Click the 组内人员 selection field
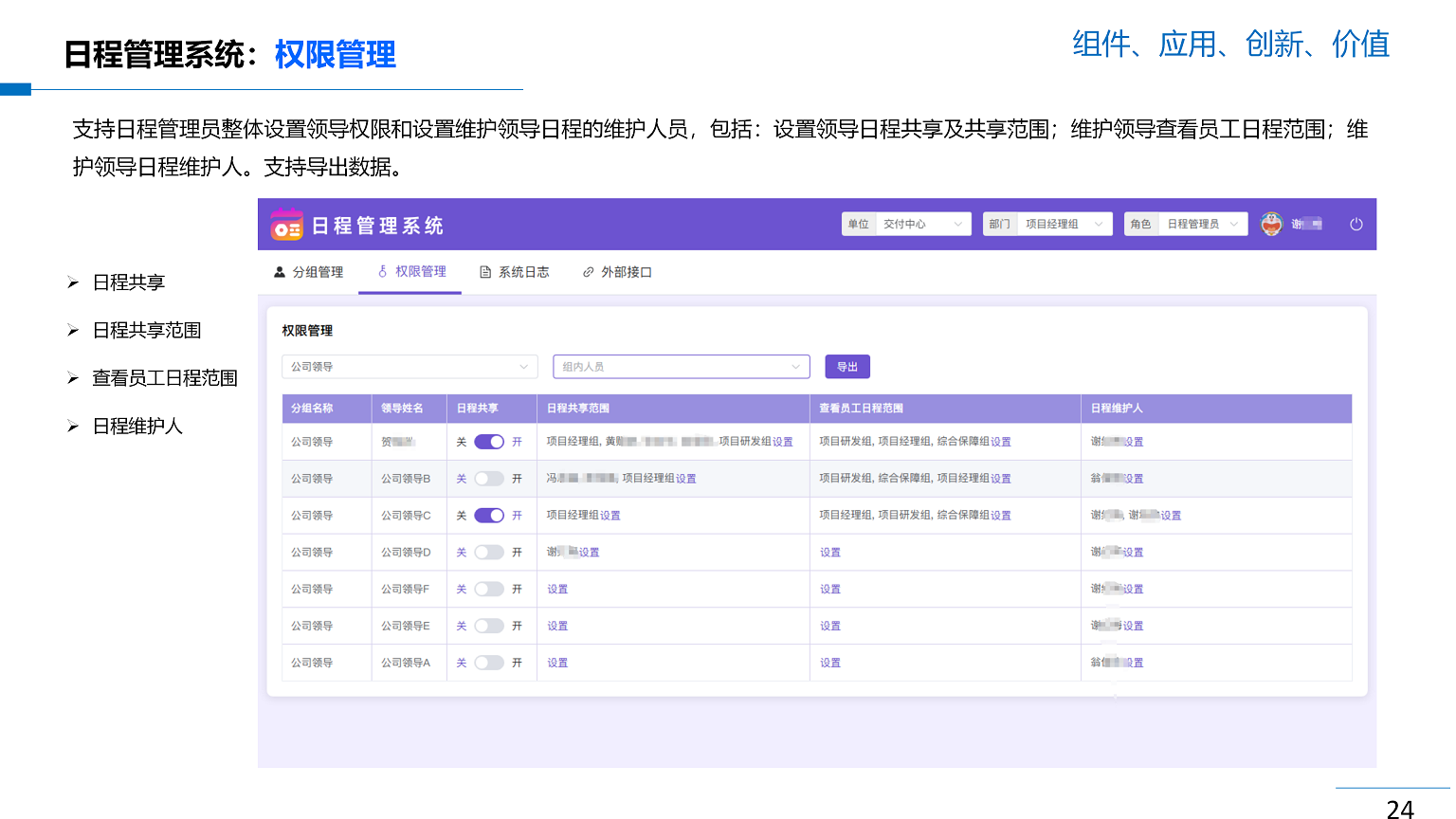 click(x=681, y=367)
